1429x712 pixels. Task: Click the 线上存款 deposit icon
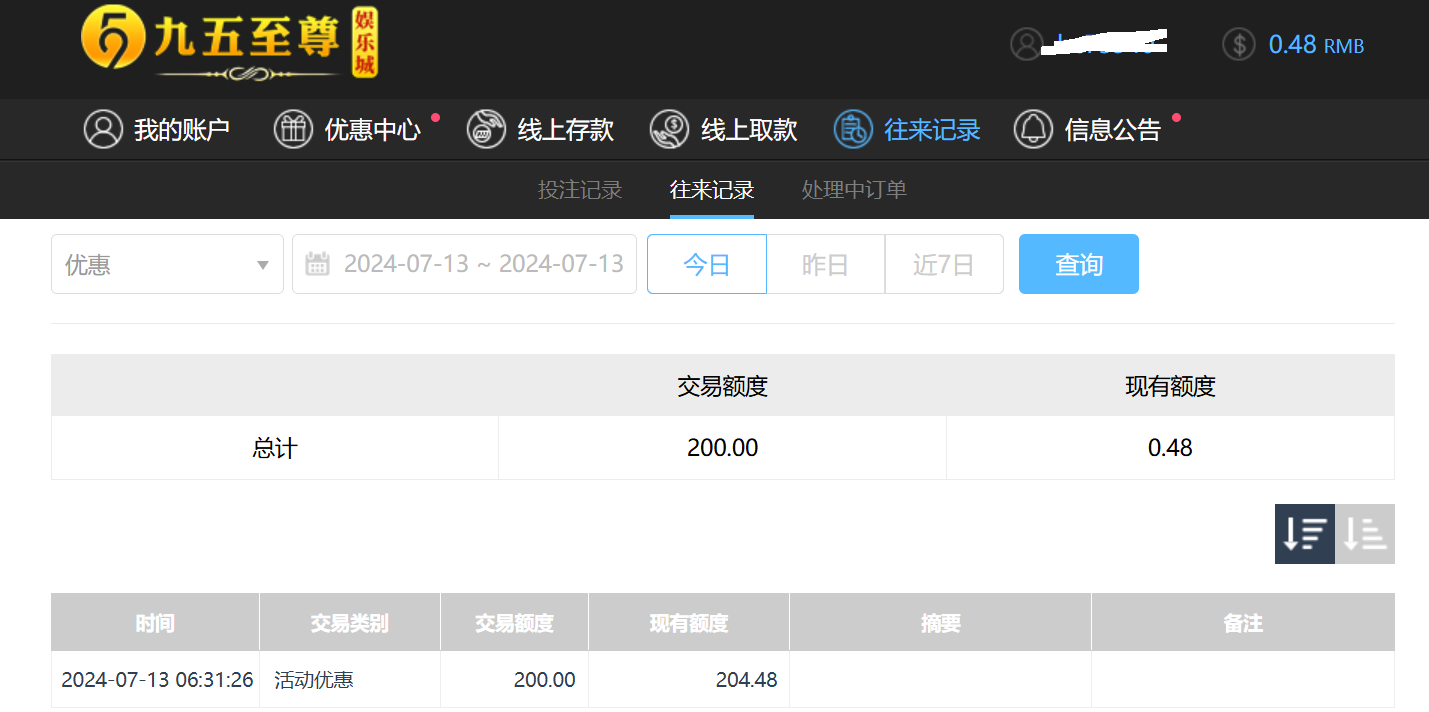click(x=486, y=130)
